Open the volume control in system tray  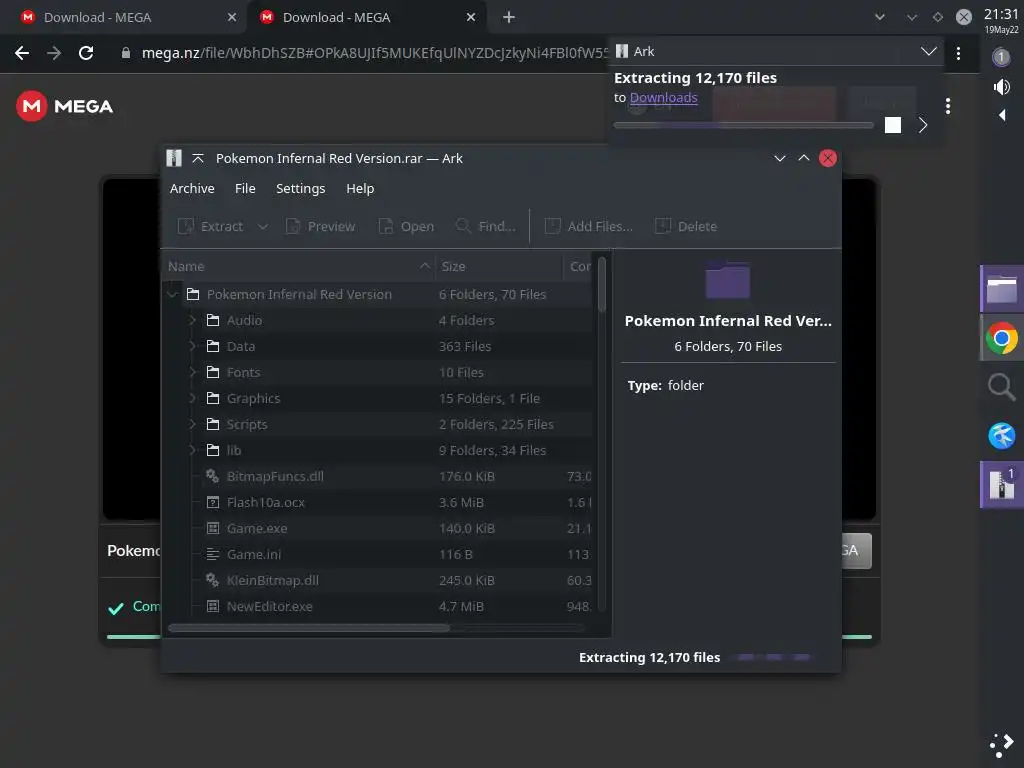1001,87
